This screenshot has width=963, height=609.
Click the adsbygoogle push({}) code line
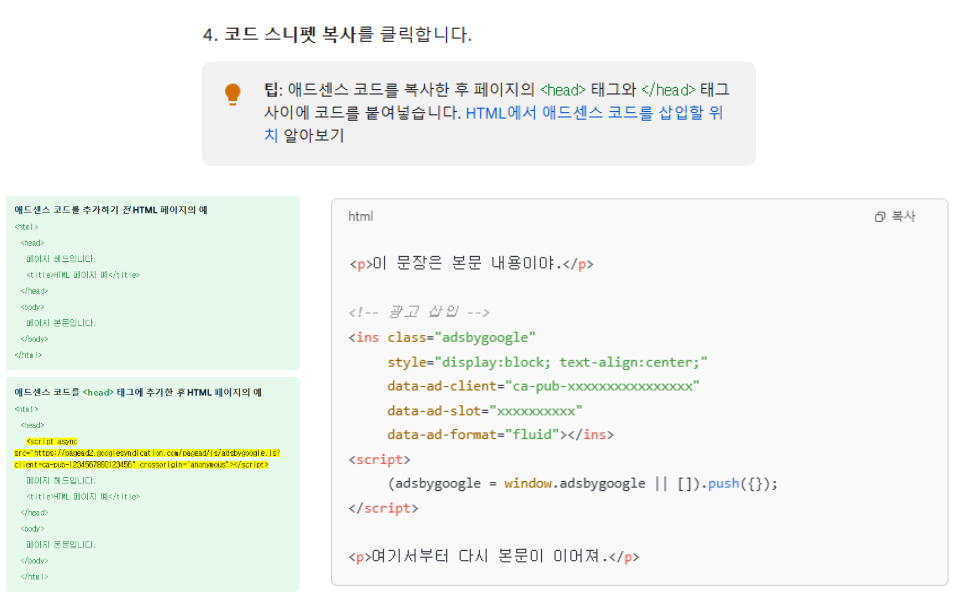click(583, 484)
